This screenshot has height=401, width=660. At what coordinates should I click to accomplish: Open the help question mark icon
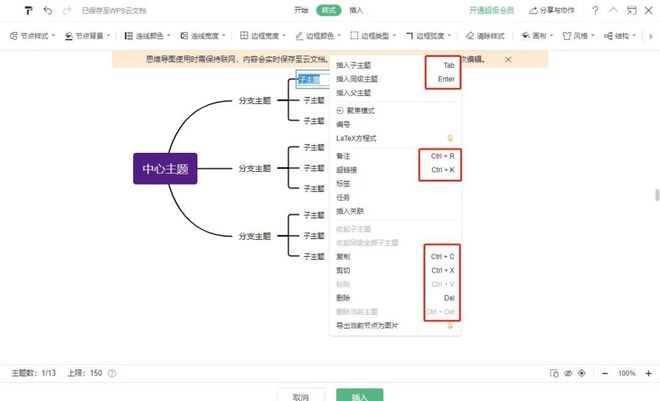click(595, 10)
